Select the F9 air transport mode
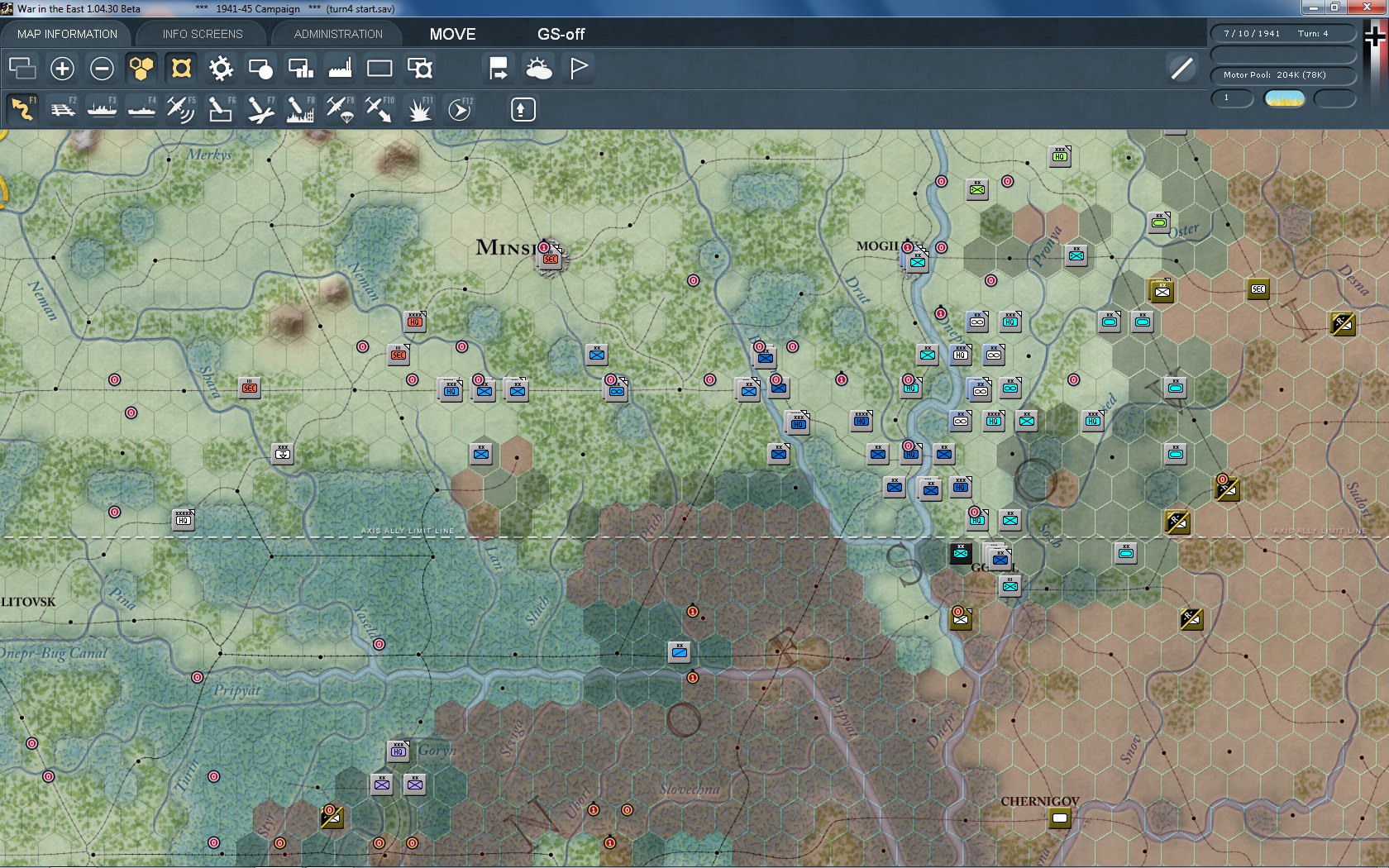1389x868 pixels. coord(340,109)
